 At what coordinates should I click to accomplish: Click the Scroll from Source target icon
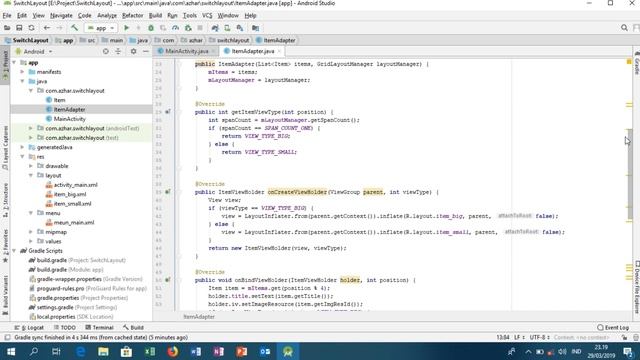106,51
